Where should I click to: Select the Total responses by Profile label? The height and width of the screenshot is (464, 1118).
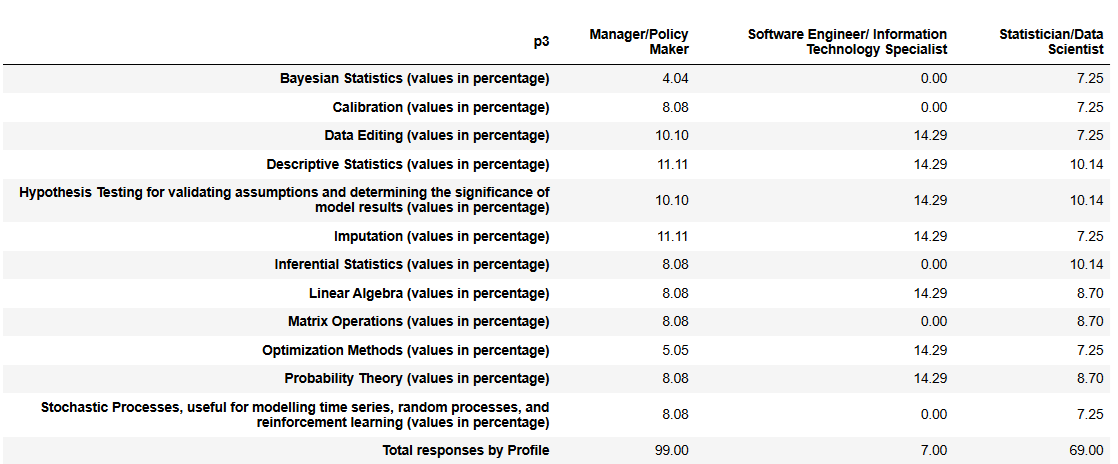tap(465, 450)
